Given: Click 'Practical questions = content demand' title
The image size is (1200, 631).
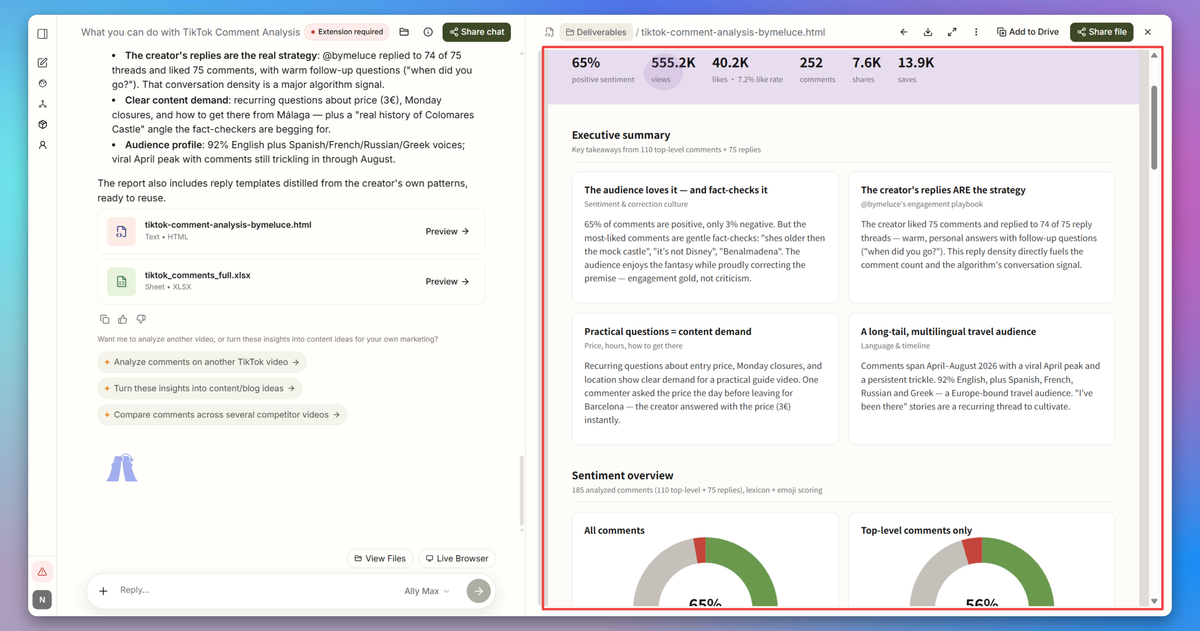Looking at the screenshot, I should (668, 331).
